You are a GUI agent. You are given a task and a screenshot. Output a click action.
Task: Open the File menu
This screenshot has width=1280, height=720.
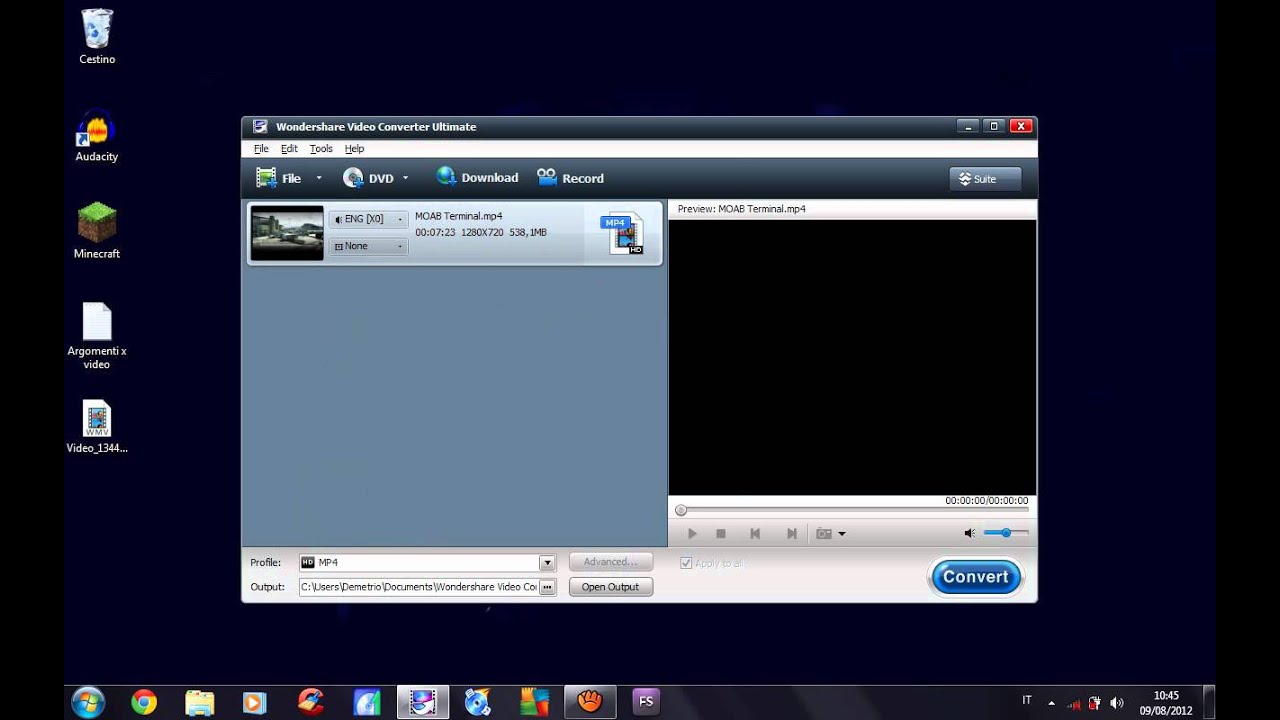click(x=261, y=148)
